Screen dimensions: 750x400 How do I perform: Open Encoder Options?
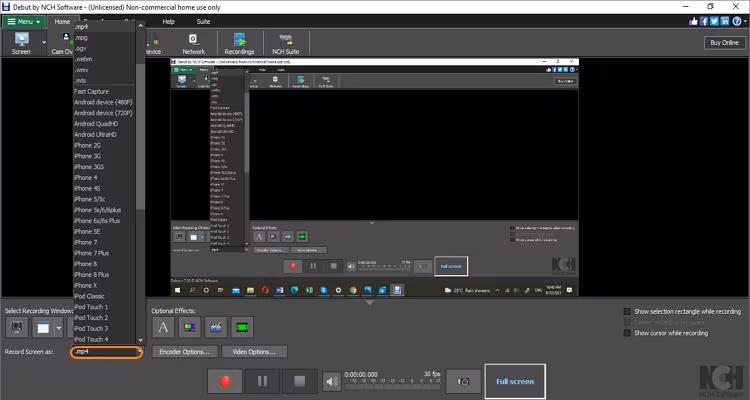click(x=185, y=352)
